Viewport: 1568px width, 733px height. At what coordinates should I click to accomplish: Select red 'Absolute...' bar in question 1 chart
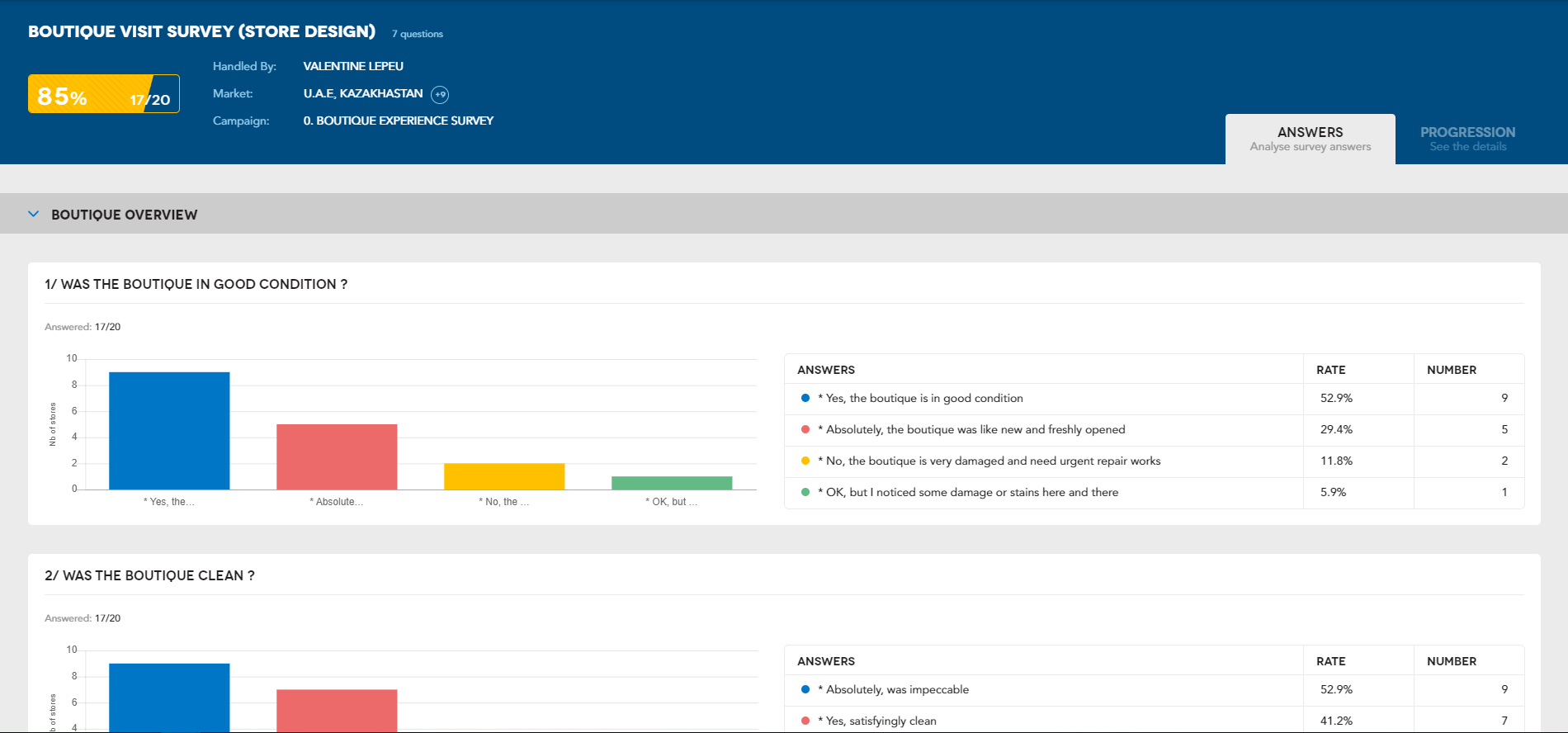pyautogui.click(x=337, y=457)
